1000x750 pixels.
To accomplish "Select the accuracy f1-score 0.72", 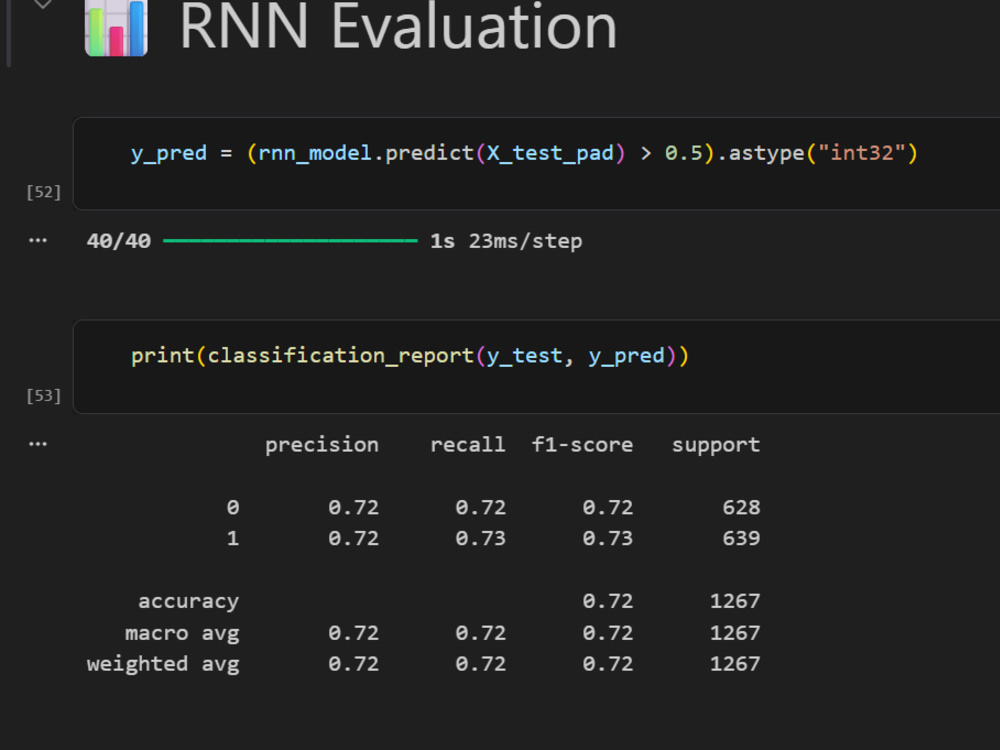I will click(x=608, y=601).
